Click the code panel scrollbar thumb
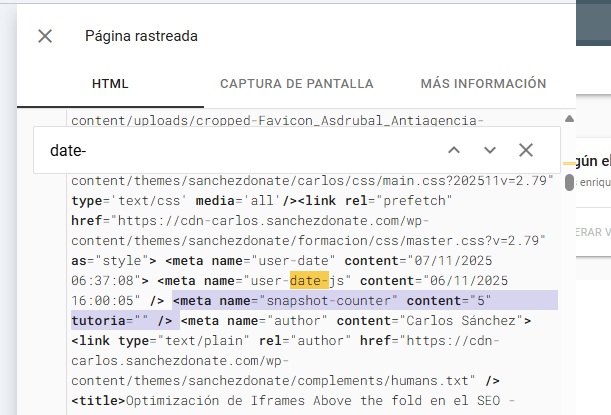611x415 pixels. point(569,183)
